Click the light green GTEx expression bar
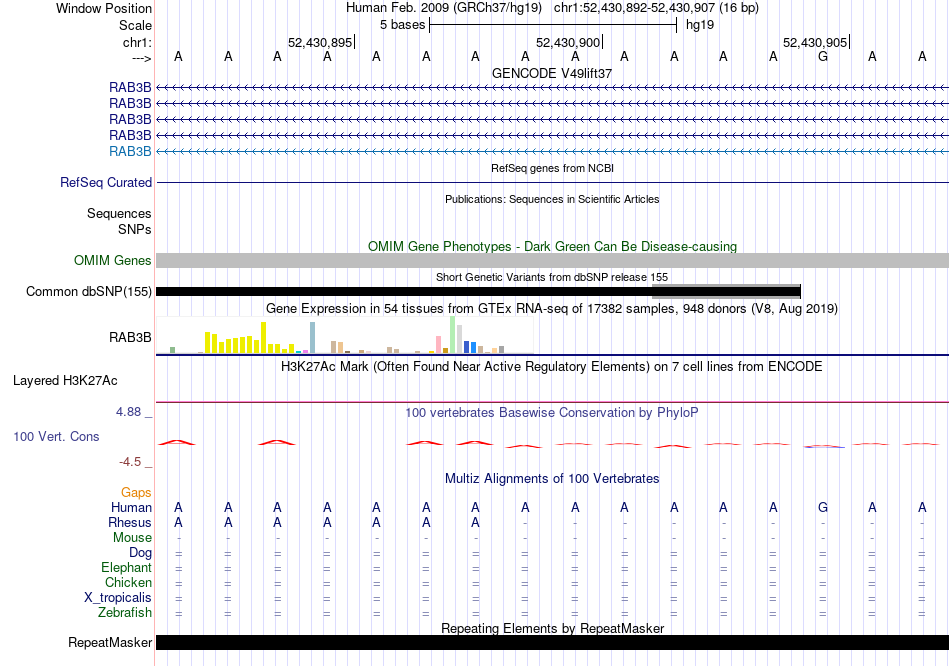This screenshot has height=666, width=950. coord(453,335)
